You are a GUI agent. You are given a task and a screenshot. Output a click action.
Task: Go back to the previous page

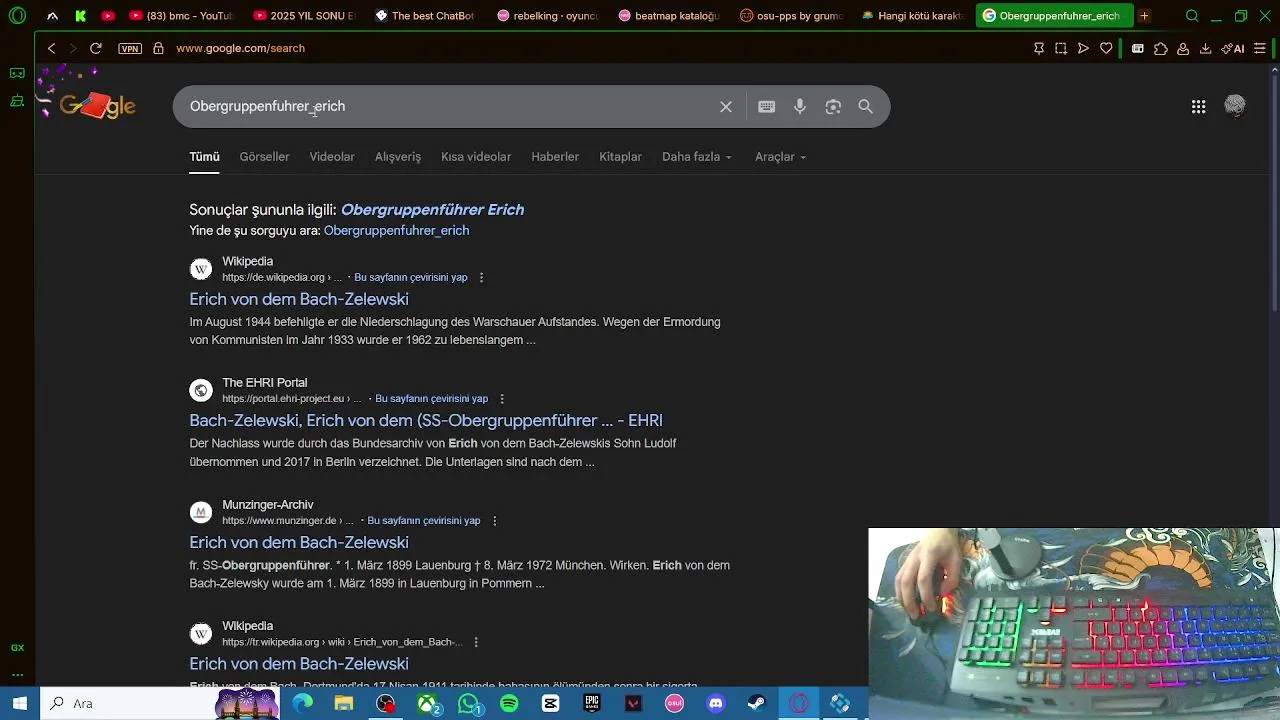pyautogui.click(x=51, y=48)
